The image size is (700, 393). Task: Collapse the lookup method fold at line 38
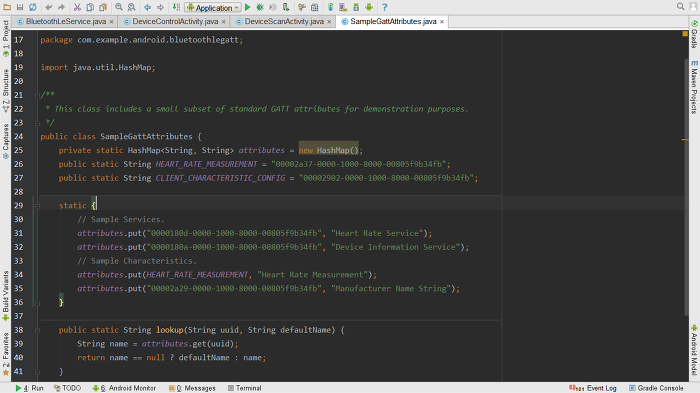pyautogui.click(x=37, y=330)
